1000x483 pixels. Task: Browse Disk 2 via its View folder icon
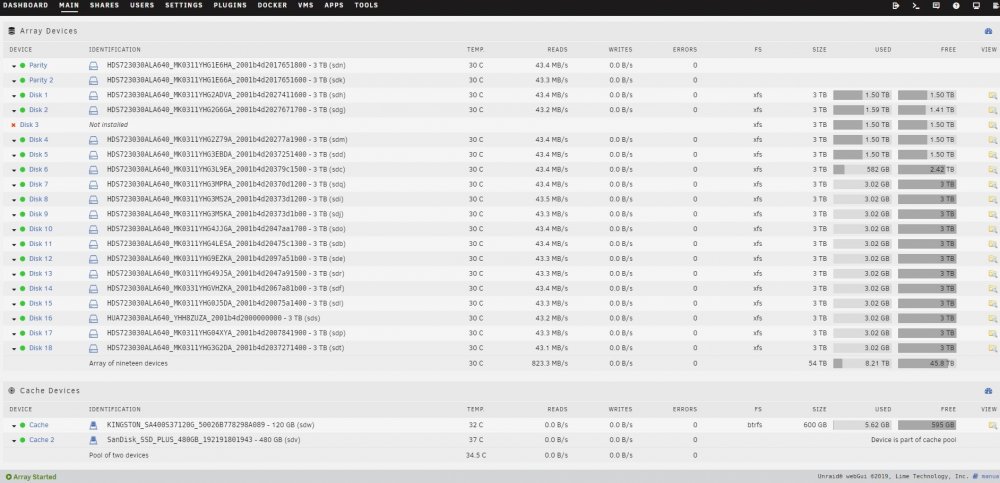point(992,110)
